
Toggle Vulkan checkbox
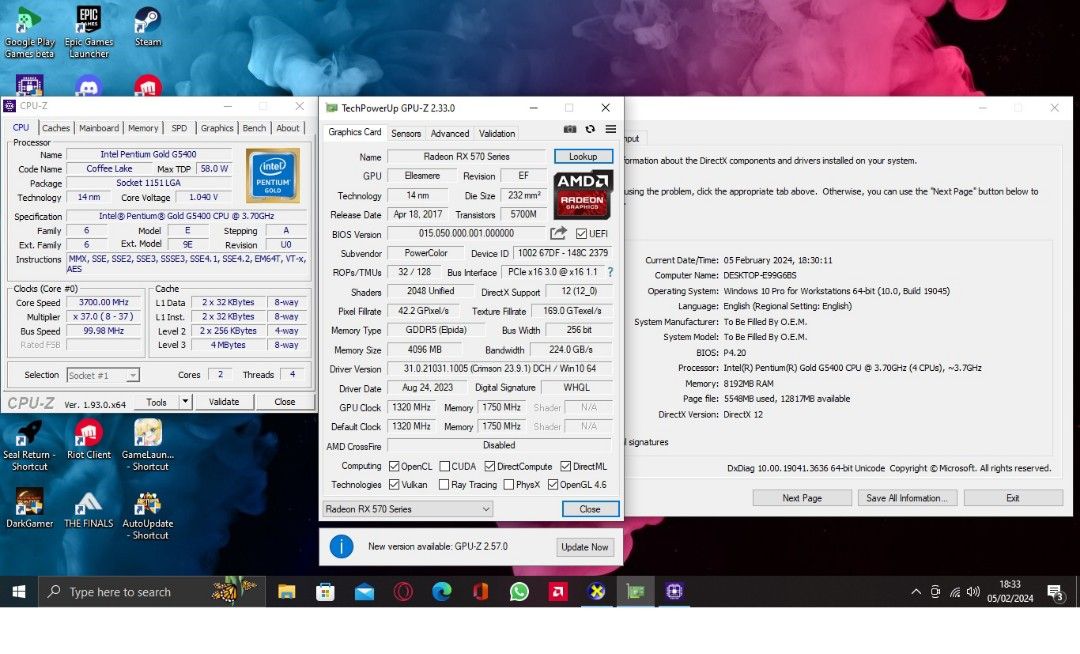point(394,485)
